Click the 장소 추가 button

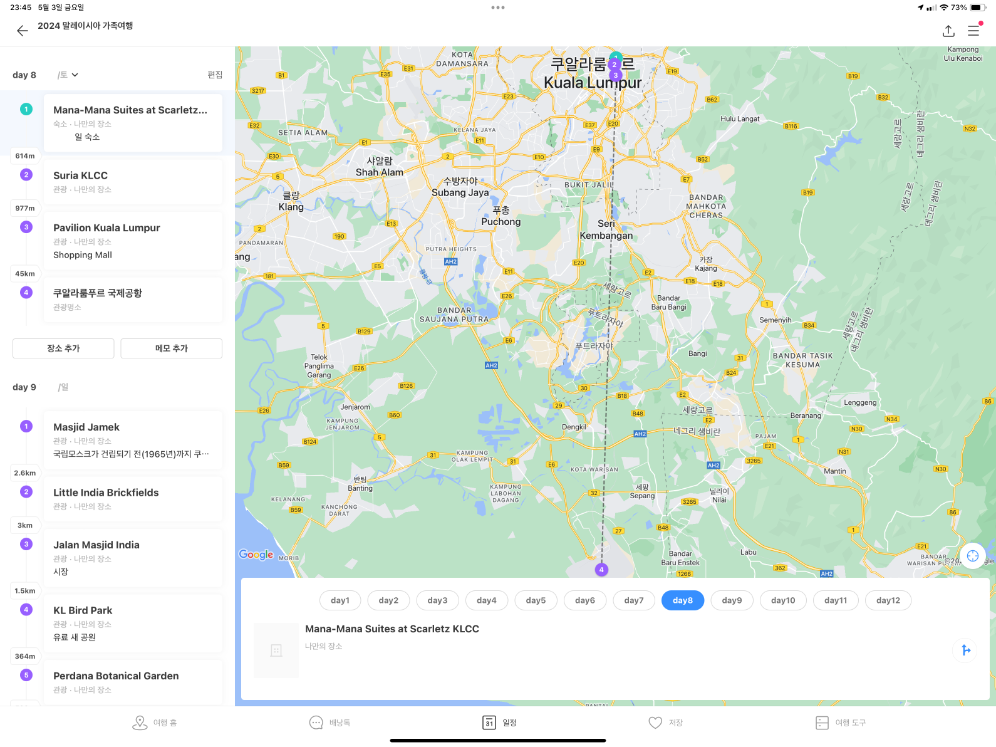coord(64,348)
